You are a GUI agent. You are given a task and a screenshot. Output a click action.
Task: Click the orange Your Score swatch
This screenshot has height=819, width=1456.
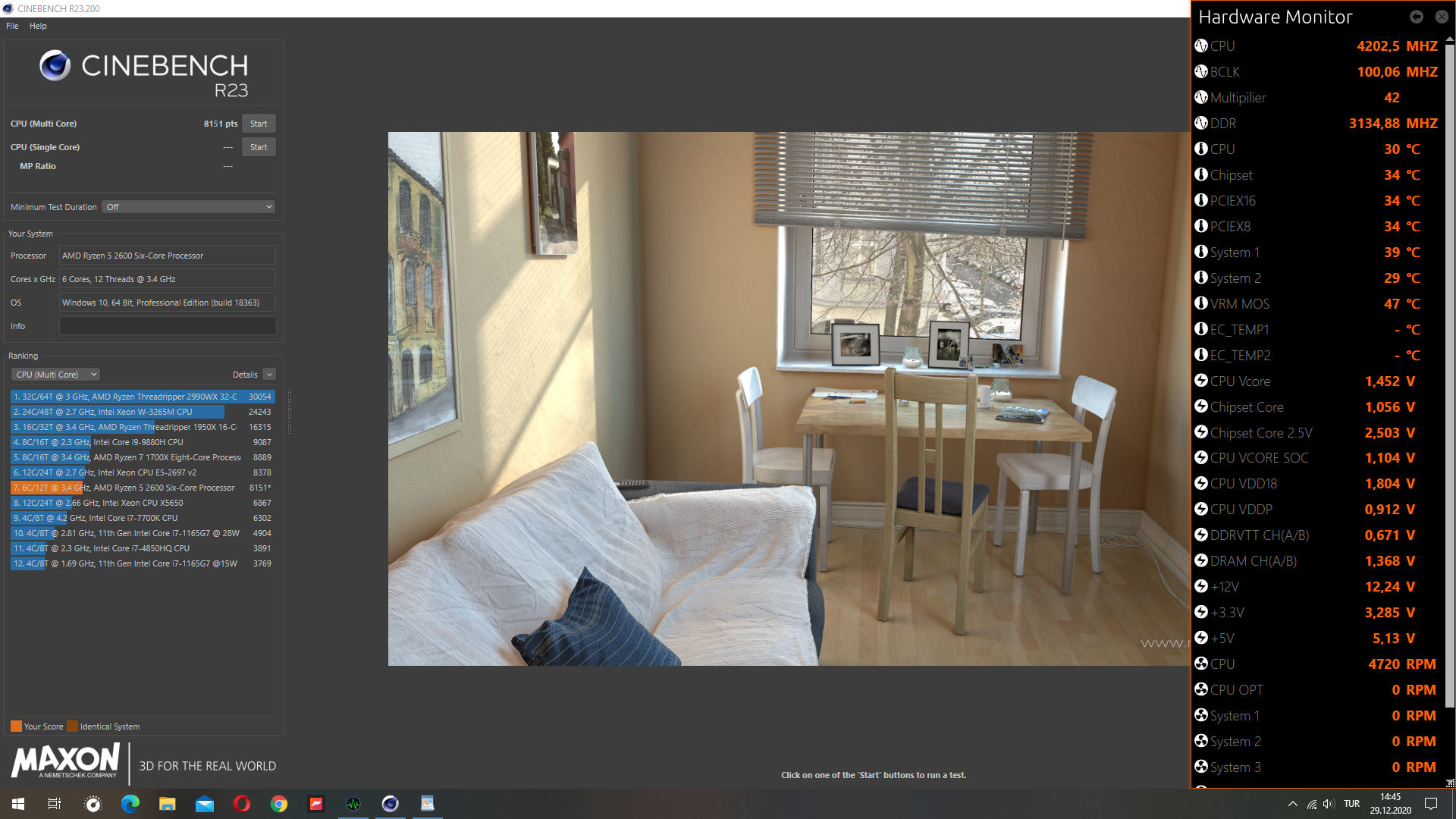[16, 726]
